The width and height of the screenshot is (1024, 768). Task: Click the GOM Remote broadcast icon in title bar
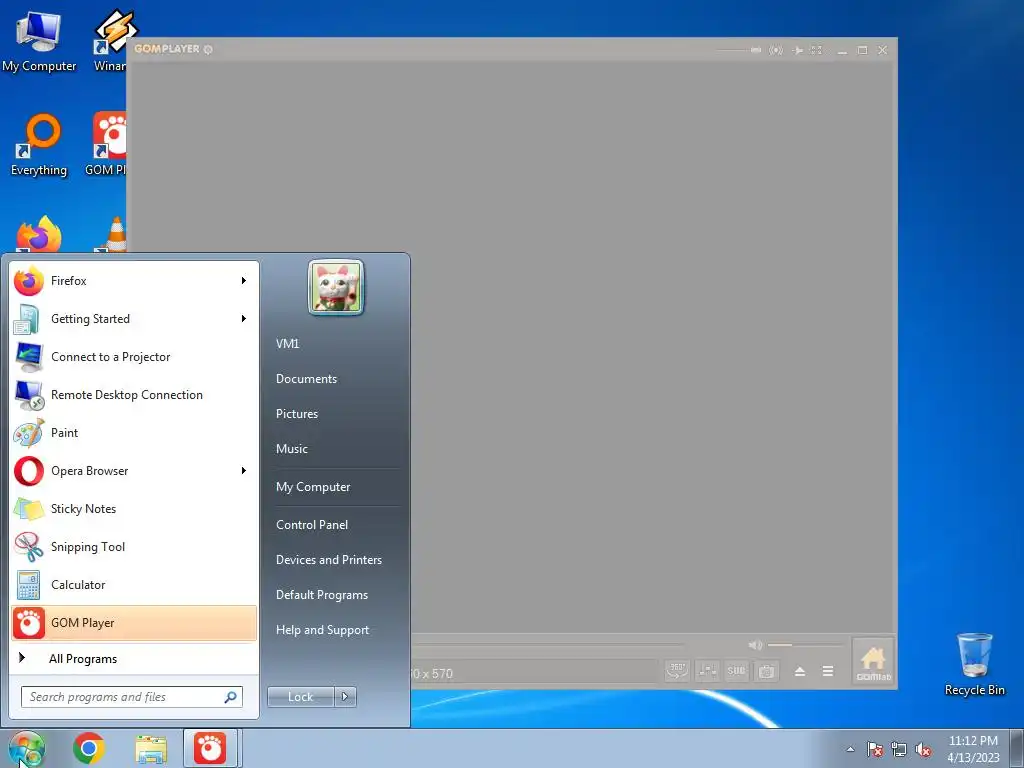775,50
